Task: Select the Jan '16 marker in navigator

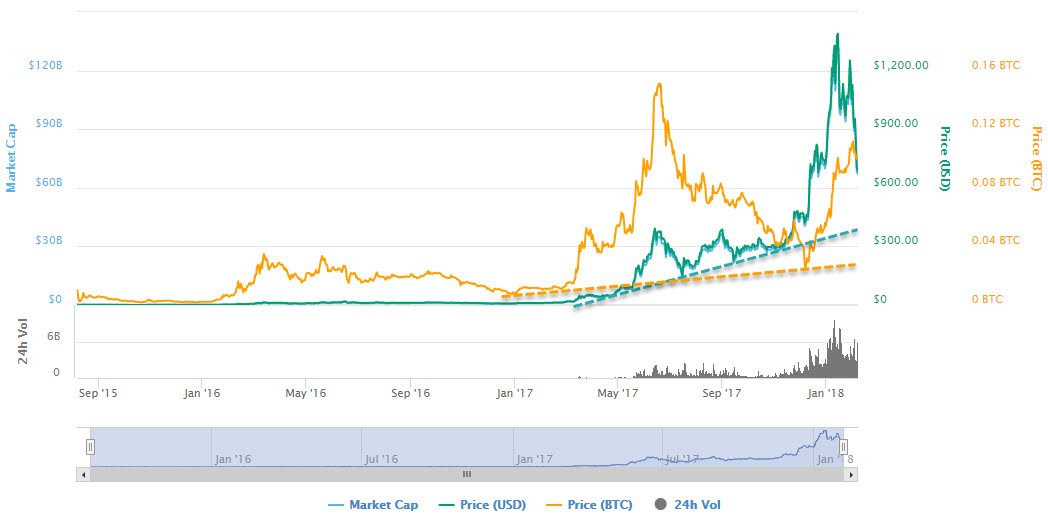Action: 232,459
